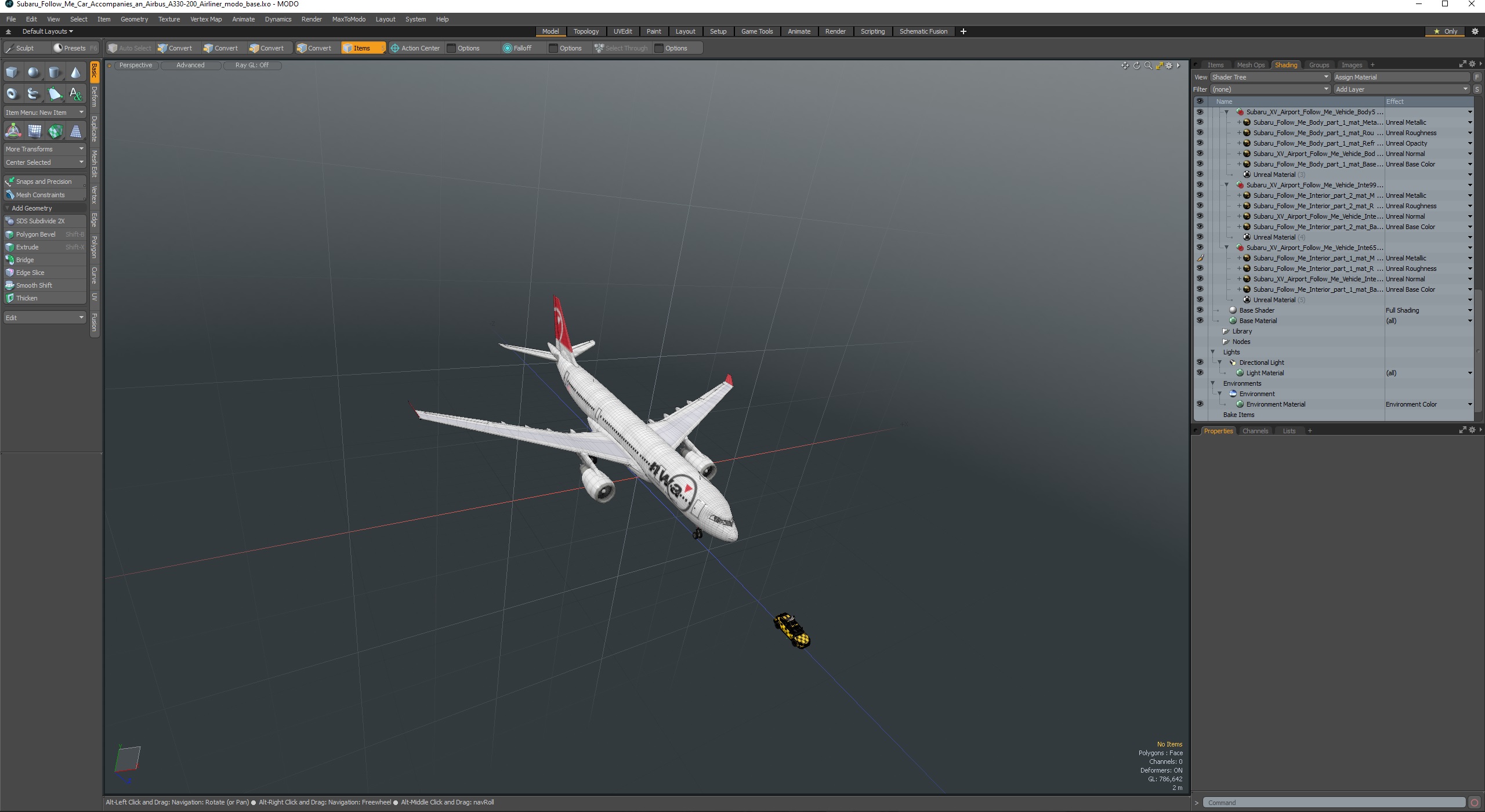This screenshot has height=812, width=1485.
Task: Select the Cylinder primitive tool
Action: 55,72
